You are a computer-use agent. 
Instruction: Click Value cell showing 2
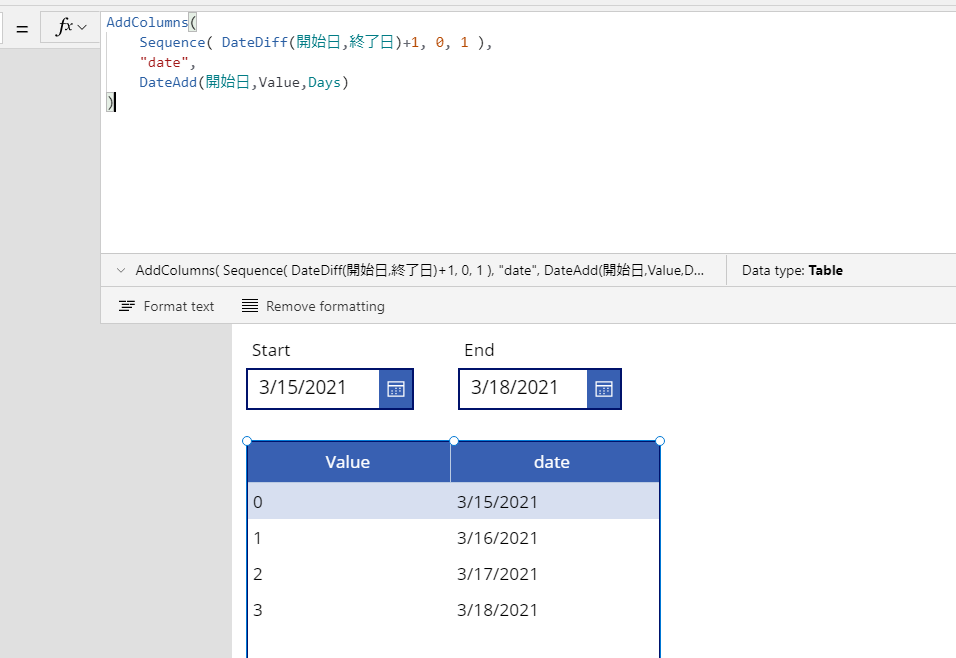tap(258, 574)
